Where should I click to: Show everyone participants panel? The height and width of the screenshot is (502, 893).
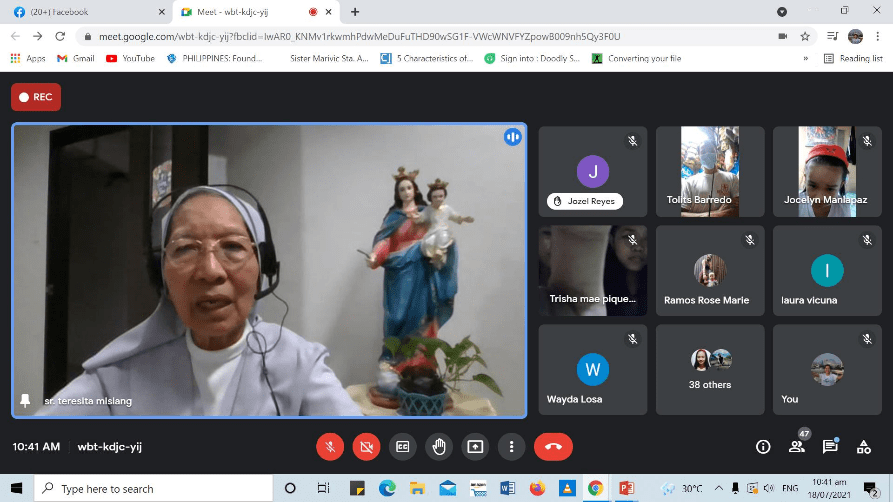[796, 447]
